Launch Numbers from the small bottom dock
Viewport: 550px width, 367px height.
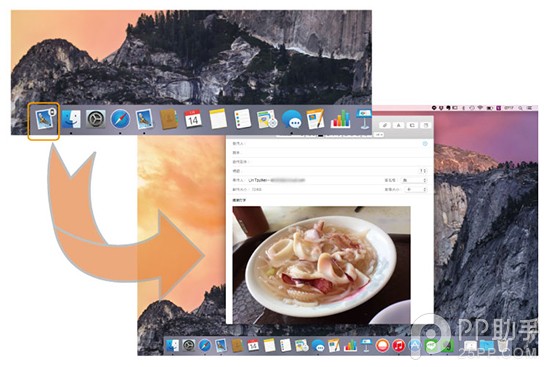(350, 346)
